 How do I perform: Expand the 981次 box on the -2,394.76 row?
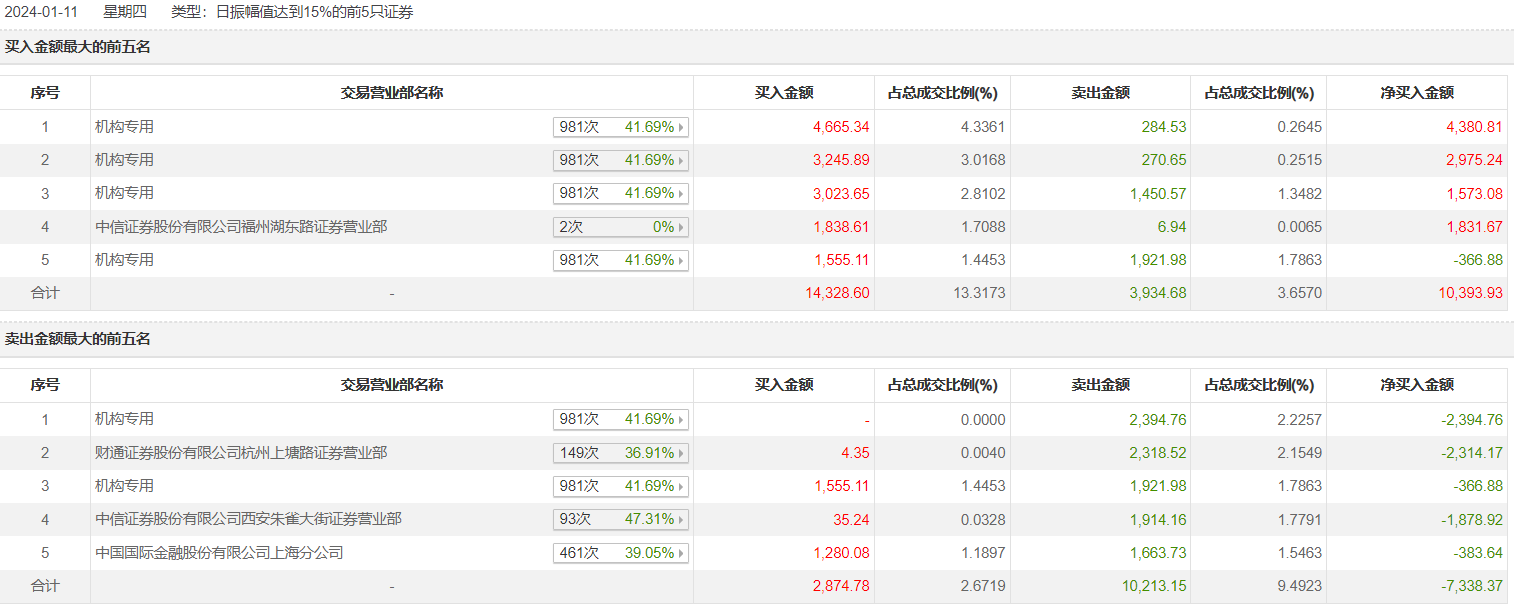620,420
